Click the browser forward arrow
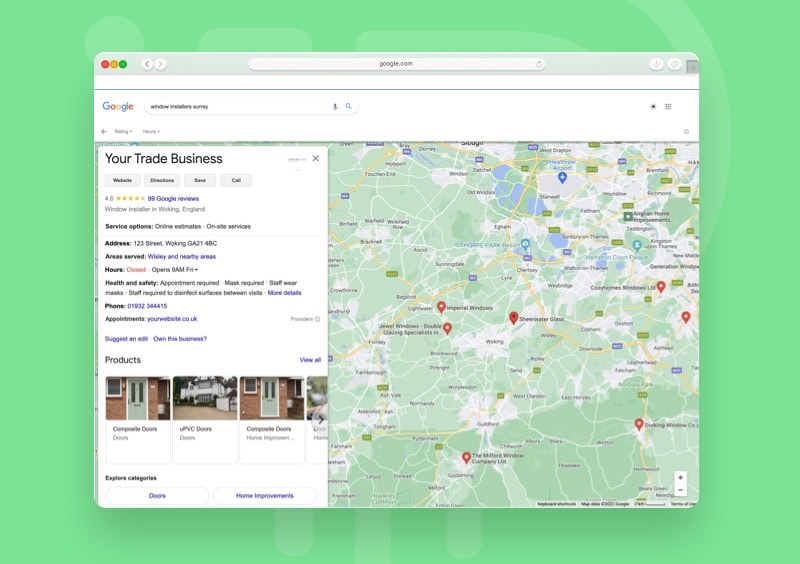 coord(160,64)
